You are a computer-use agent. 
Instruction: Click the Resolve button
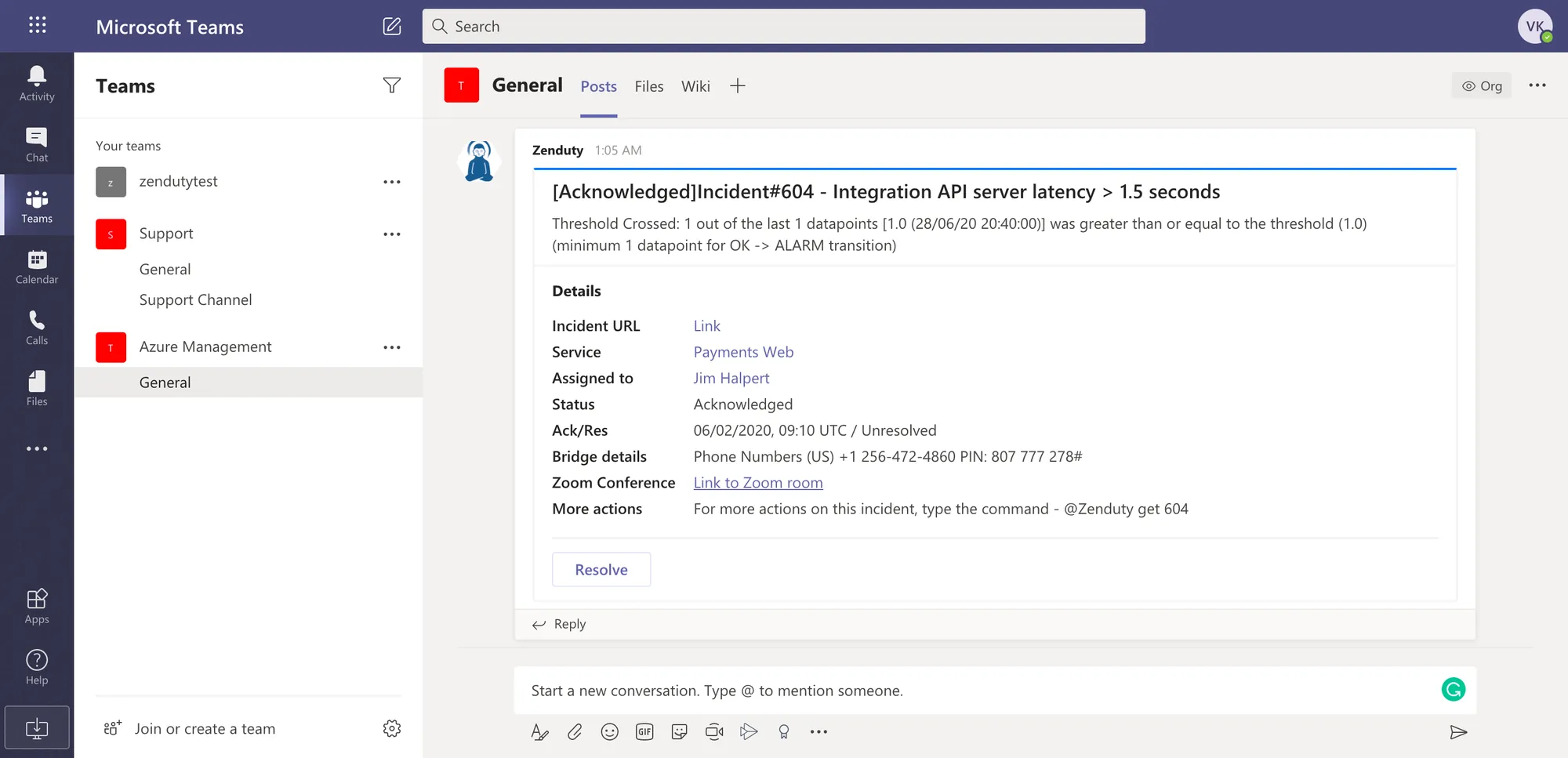click(601, 570)
